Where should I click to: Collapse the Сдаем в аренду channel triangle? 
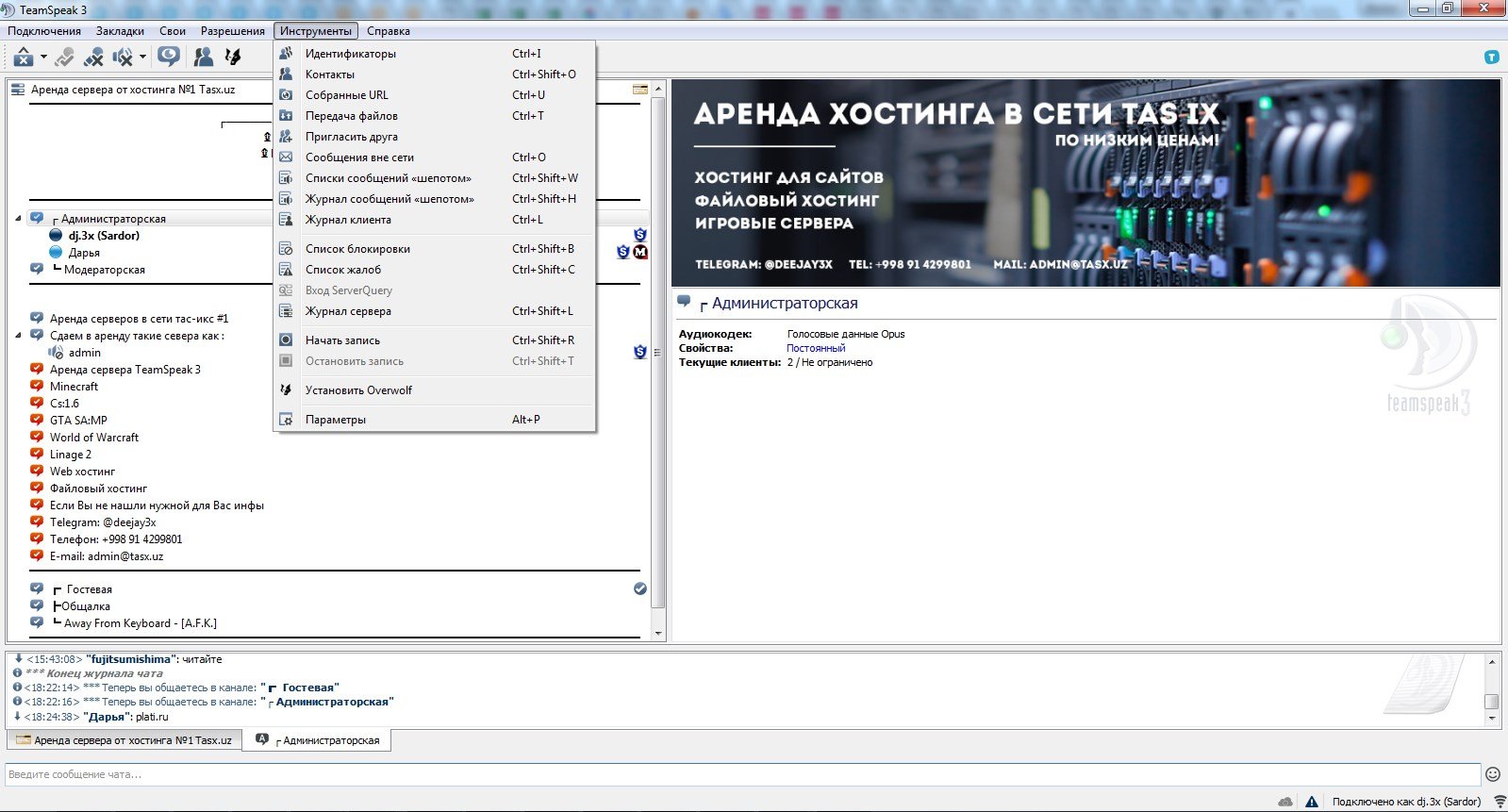[18, 336]
